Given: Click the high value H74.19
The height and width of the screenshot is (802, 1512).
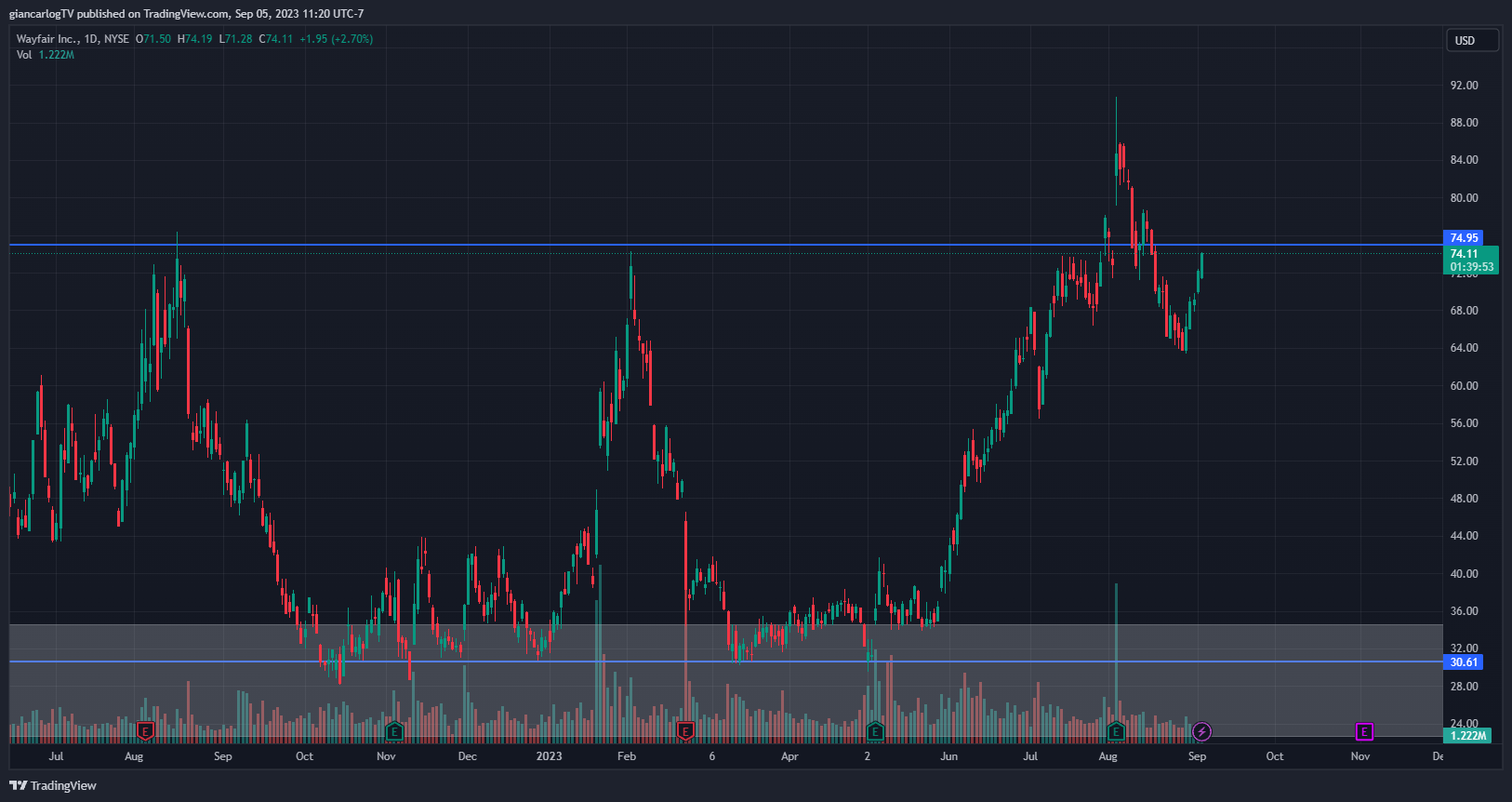Looking at the screenshot, I should 195,39.
